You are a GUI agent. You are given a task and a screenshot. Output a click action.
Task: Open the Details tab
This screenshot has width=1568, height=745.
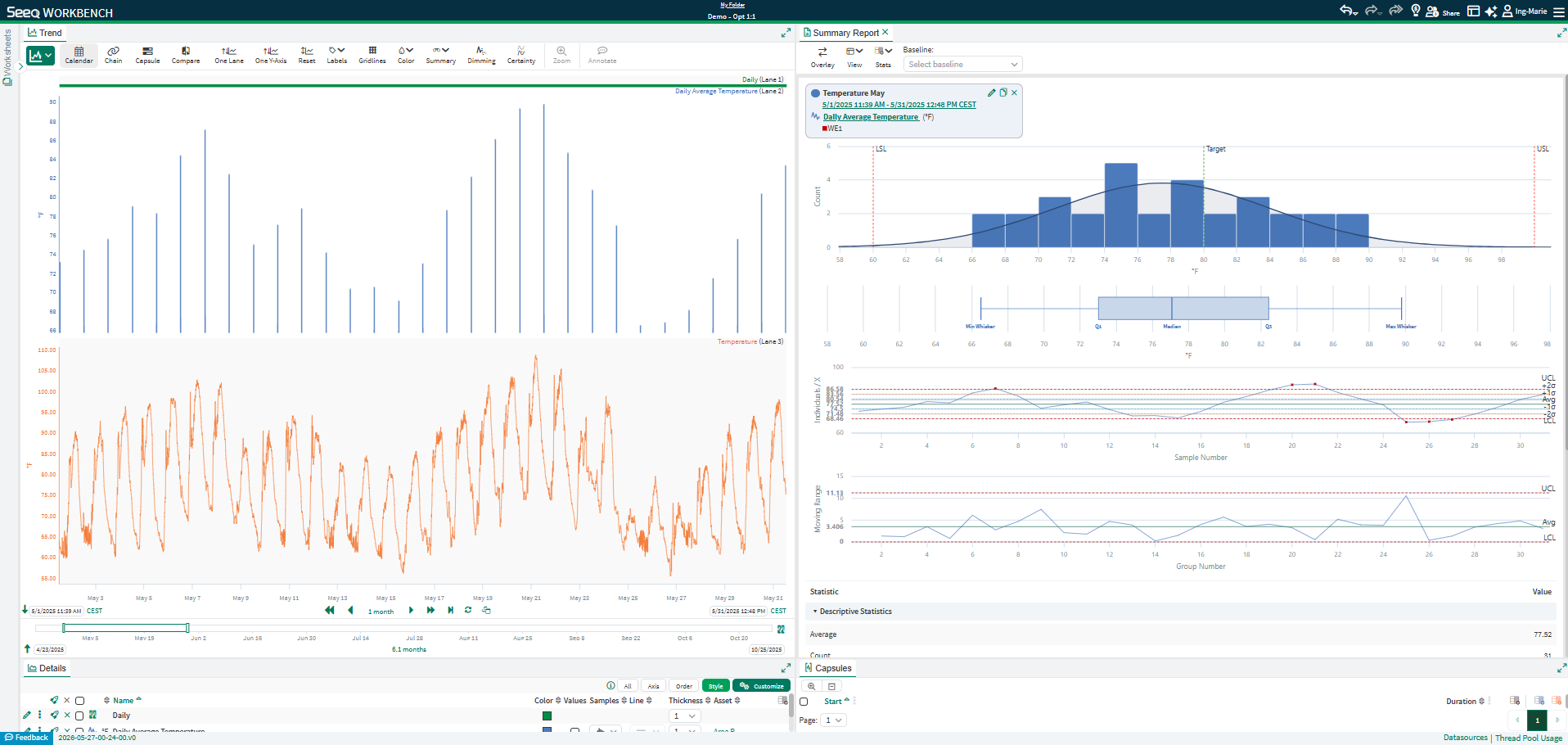click(47, 668)
